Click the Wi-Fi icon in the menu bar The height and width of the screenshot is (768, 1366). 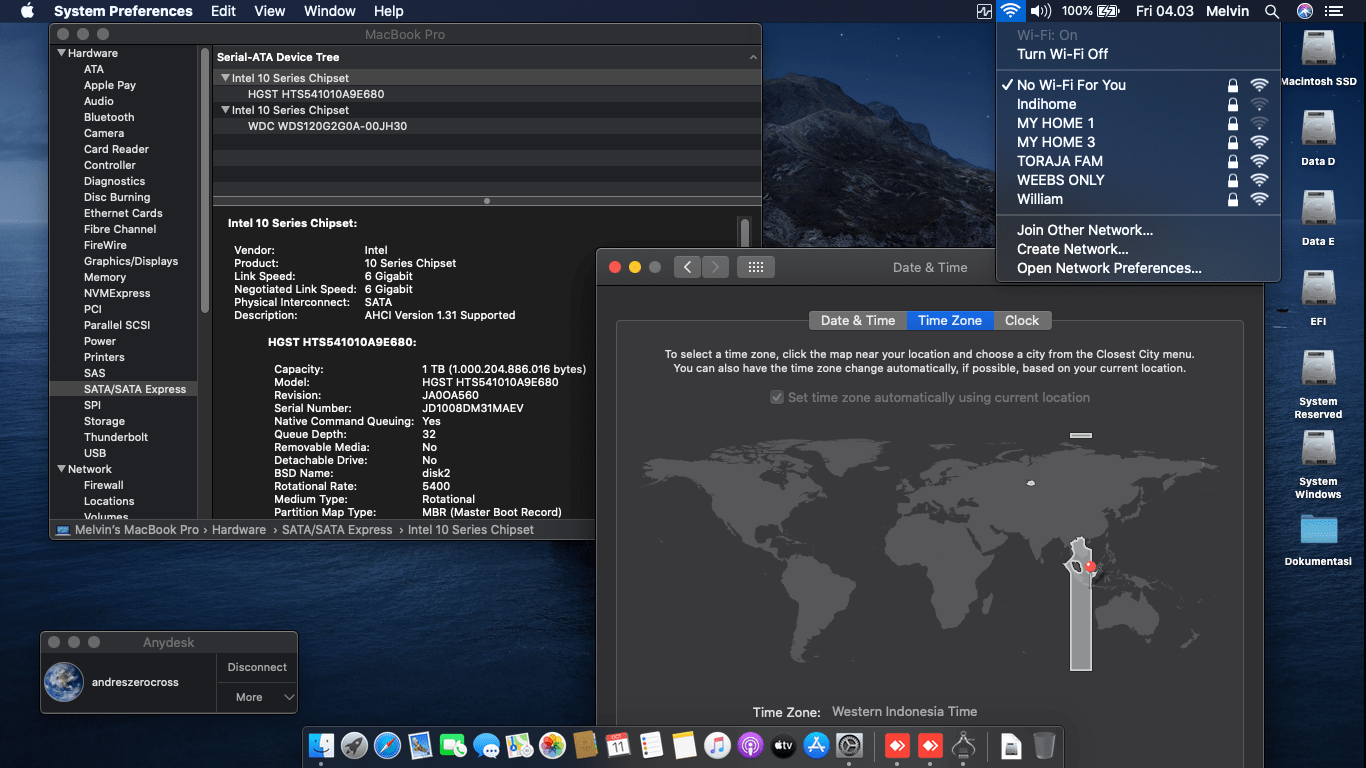[x=1011, y=11]
